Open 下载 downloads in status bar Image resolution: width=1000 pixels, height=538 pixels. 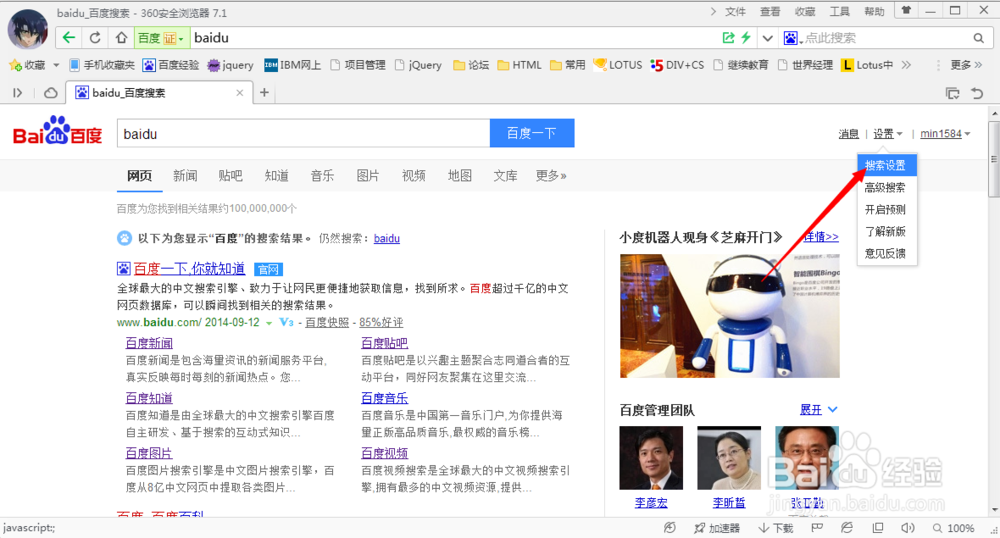[776, 528]
